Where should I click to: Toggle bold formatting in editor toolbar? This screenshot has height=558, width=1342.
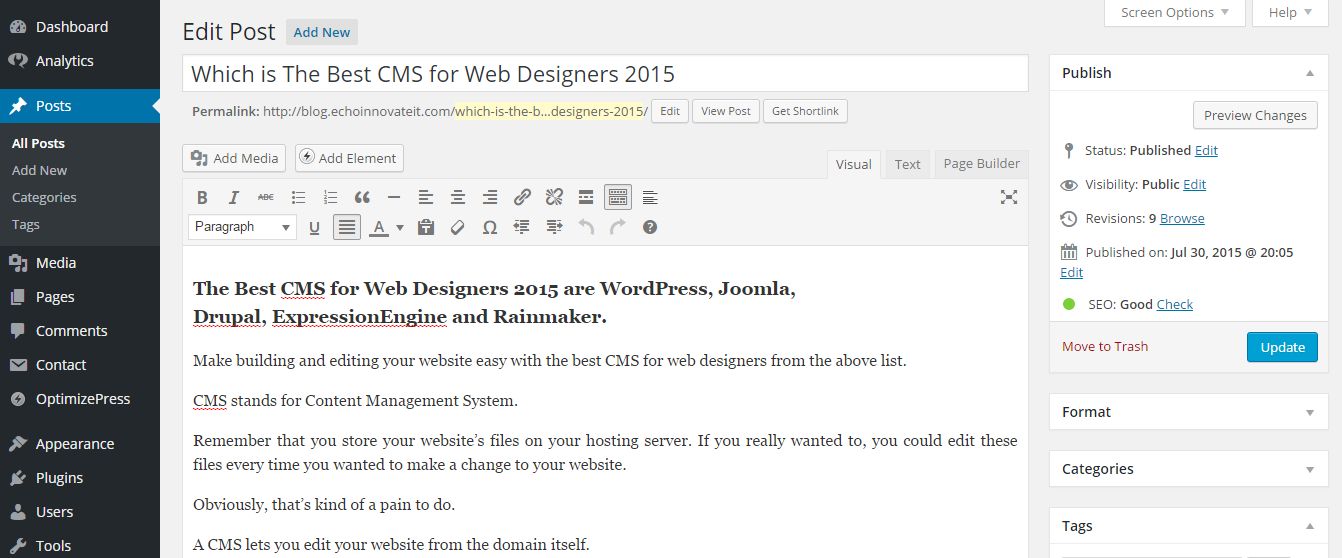pyautogui.click(x=202, y=197)
